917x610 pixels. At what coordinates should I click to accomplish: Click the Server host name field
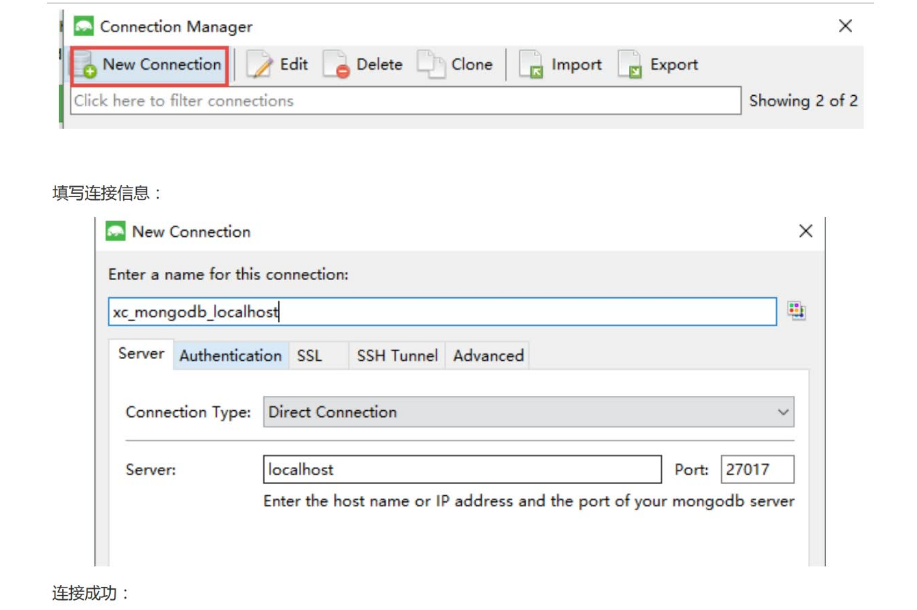462,470
